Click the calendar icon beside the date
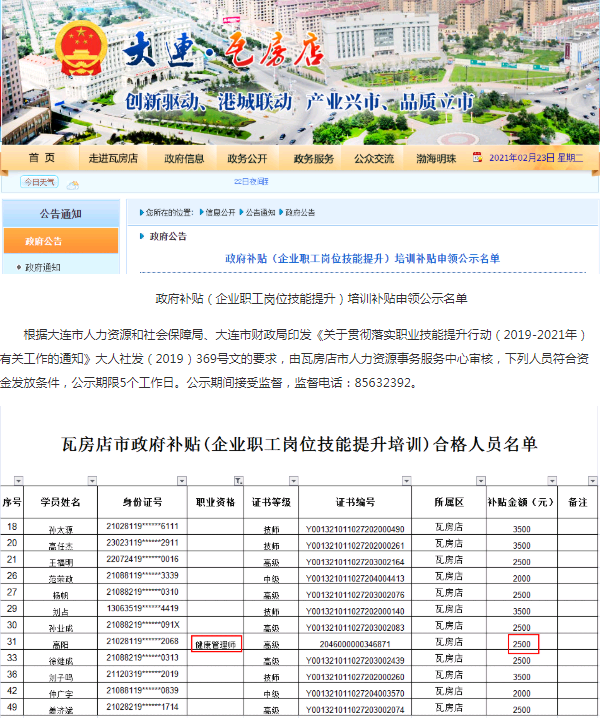 [477, 158]
